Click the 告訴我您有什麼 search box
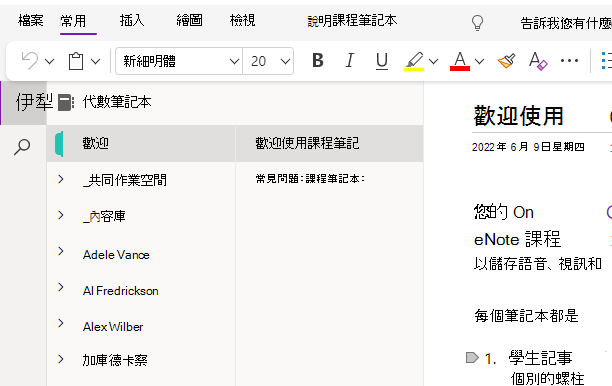This screenshot has width=612, height=386. (566, 23)
